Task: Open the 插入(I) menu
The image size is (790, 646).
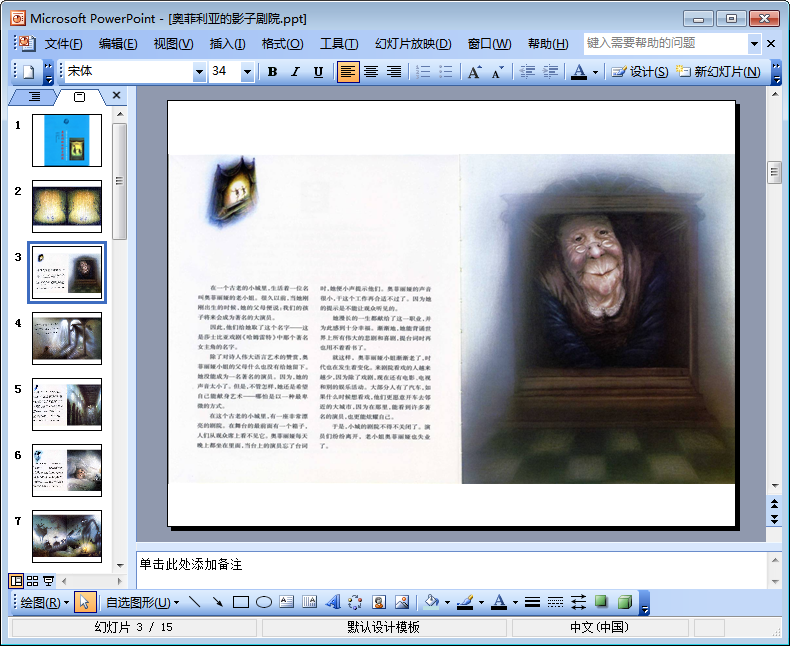Action: (227, 44)
